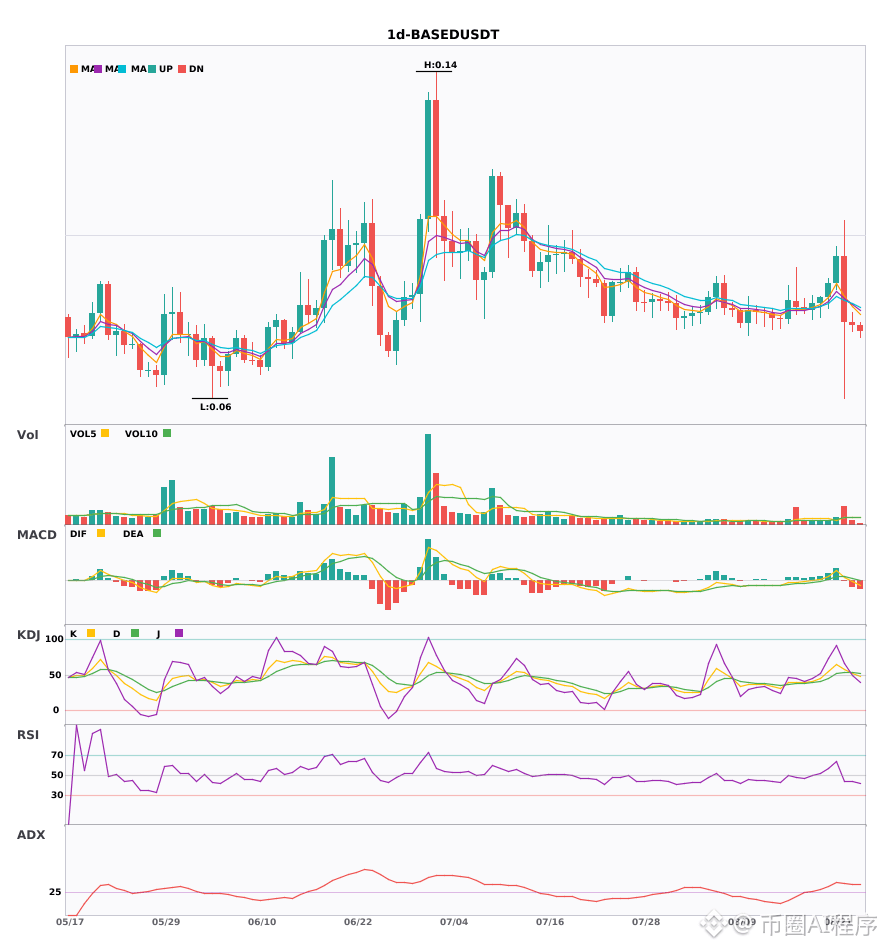This screenshot has height=950, width=885.
Task: Click the UP legend text
Action: (166, 69)
